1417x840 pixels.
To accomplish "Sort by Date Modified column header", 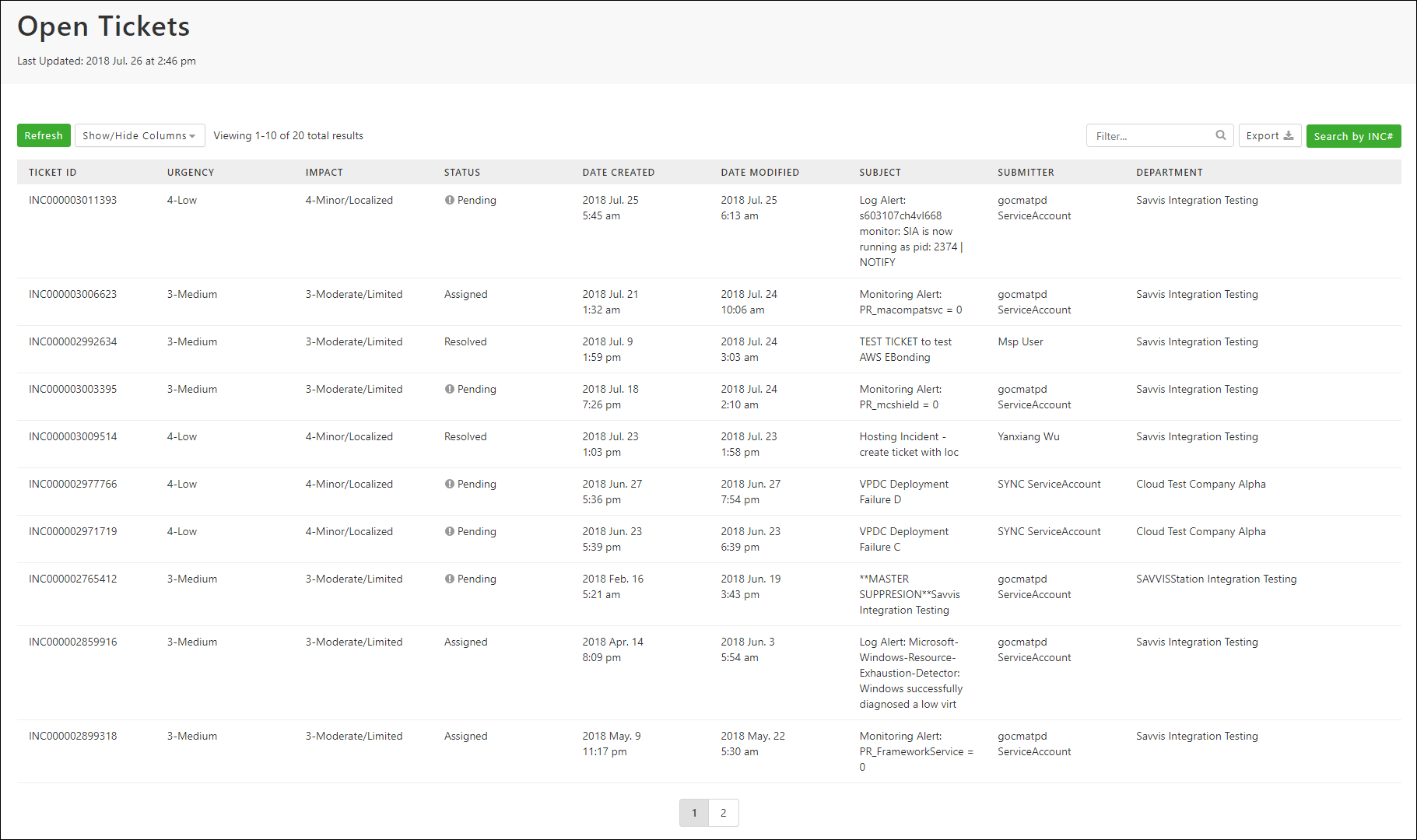I will click(760, 173).
